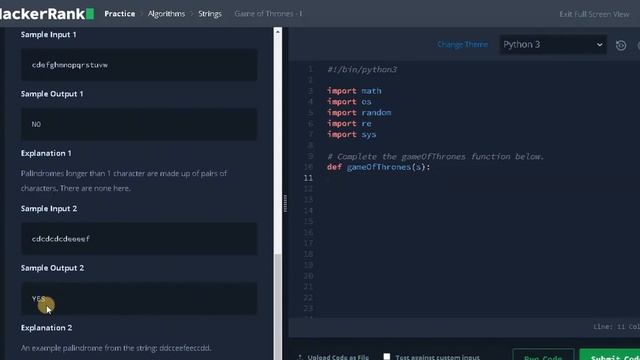
Task: Go to the Algorithms breadcrumb
Action: tap(166, 14)
